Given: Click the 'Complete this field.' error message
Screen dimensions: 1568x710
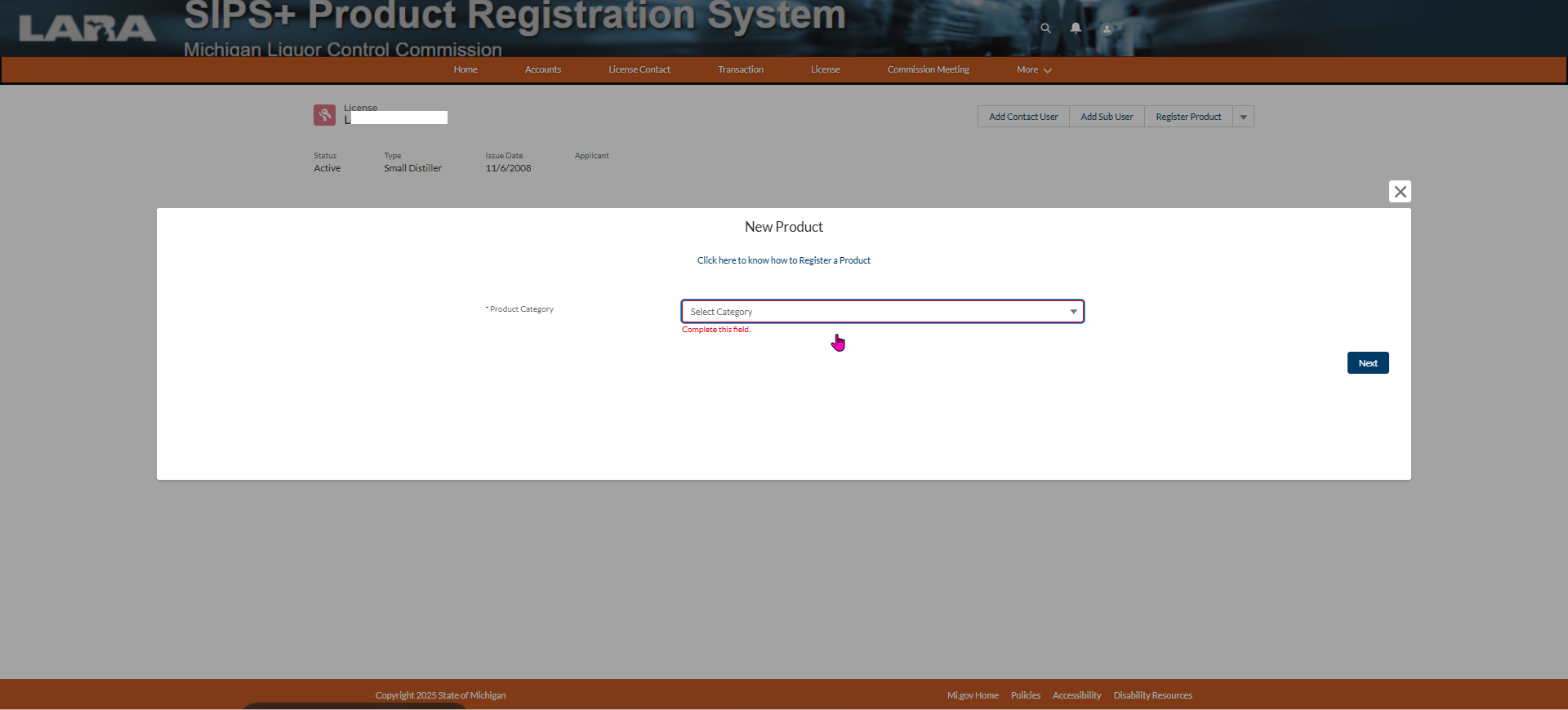Looking at the screenshot, I should pyautogui.click(x=716, y=330).
